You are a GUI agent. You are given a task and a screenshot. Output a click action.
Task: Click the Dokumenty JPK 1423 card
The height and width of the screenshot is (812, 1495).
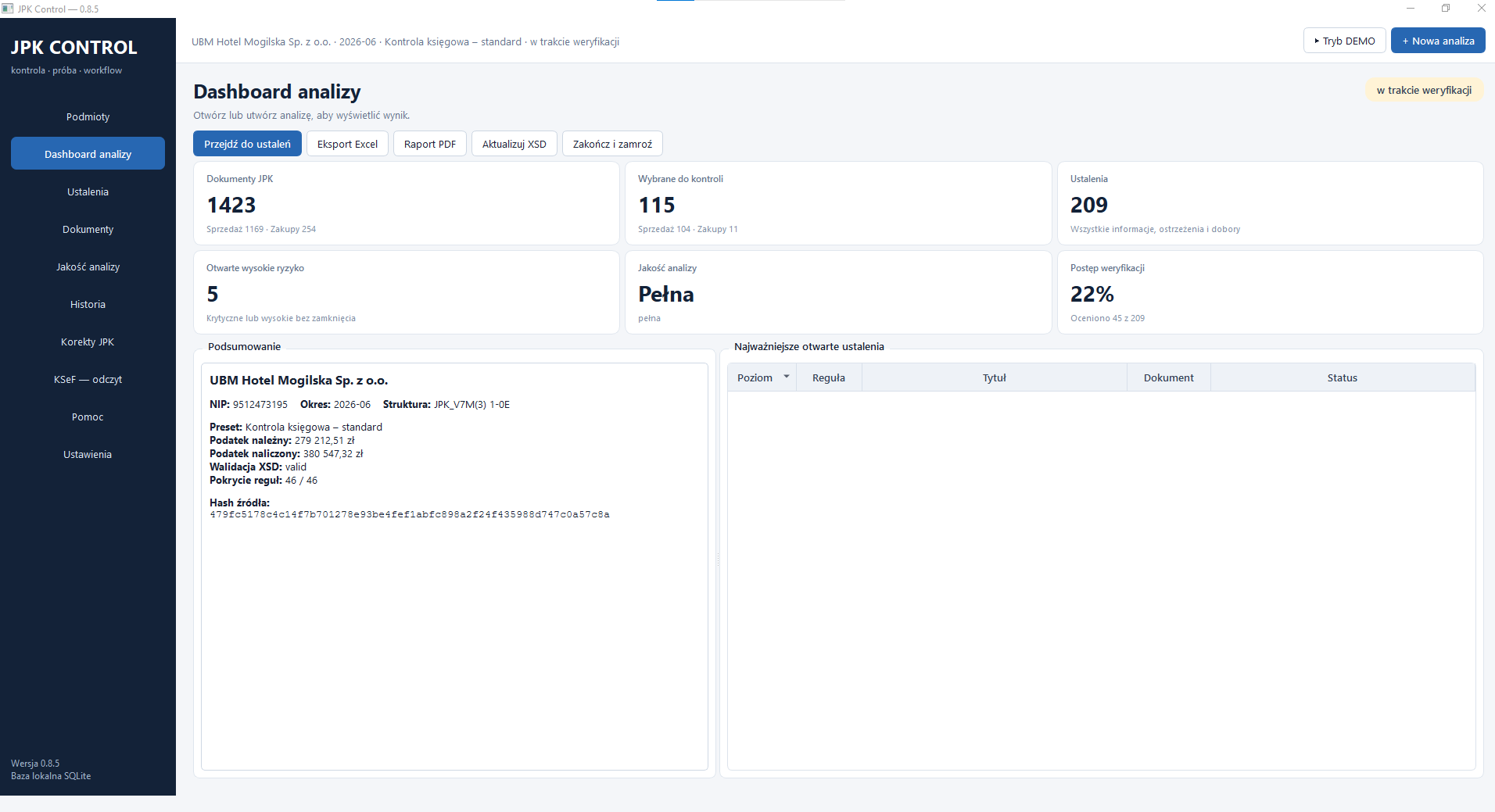tap(407, 203)
